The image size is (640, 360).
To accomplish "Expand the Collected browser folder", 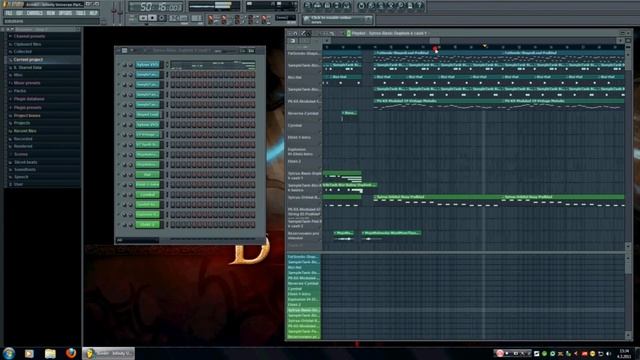I will click(22, 52).
